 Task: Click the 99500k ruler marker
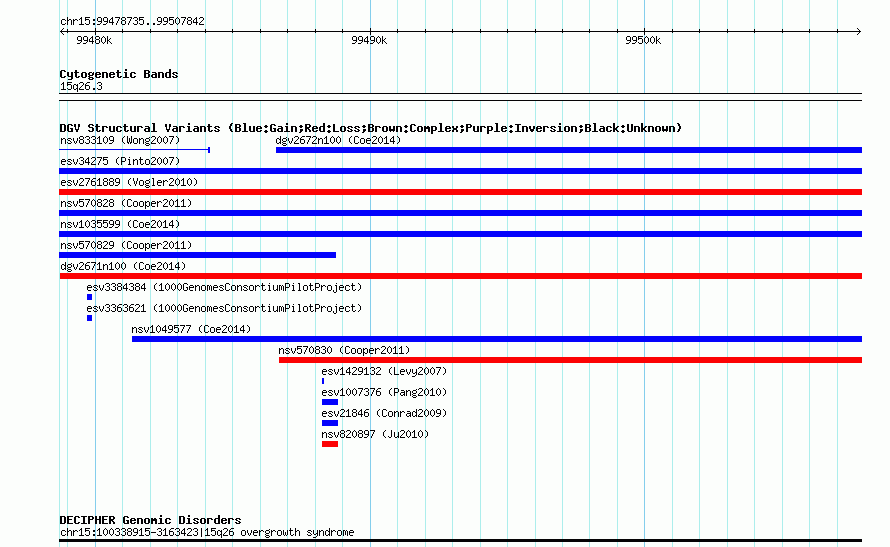pyautogui.click(x=643, y=40)
